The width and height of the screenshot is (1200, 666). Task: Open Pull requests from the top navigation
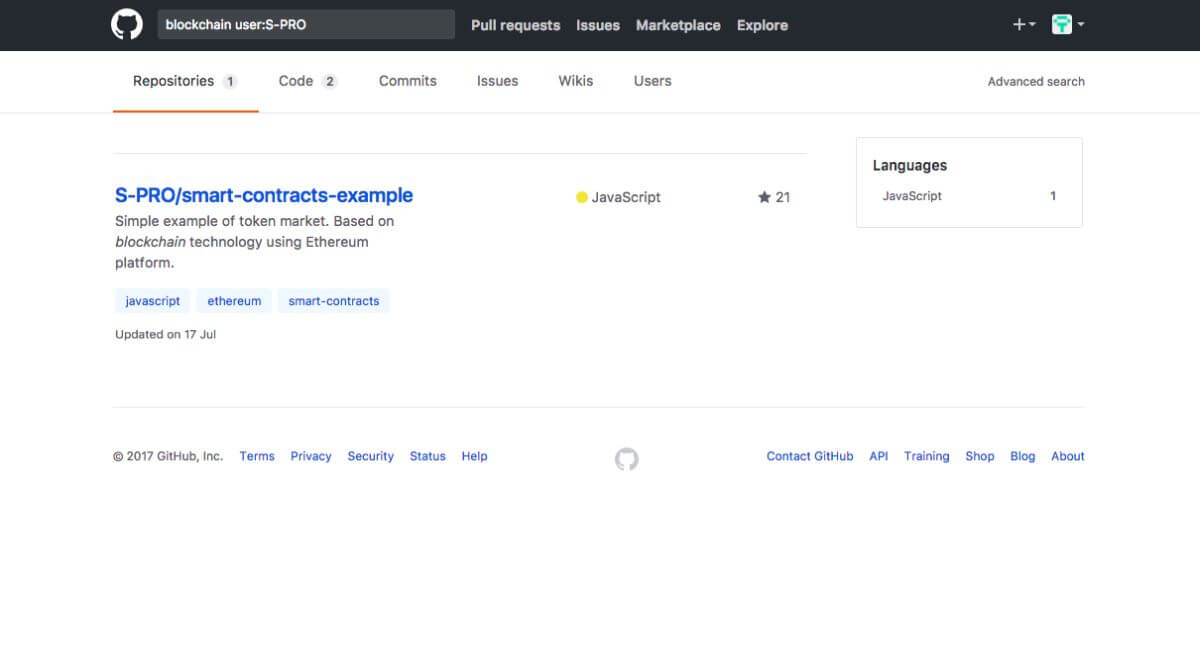[515, 25]
